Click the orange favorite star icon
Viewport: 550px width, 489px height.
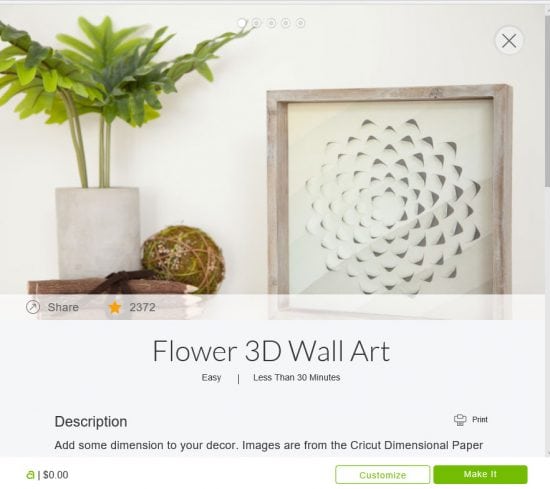(115, 307)
